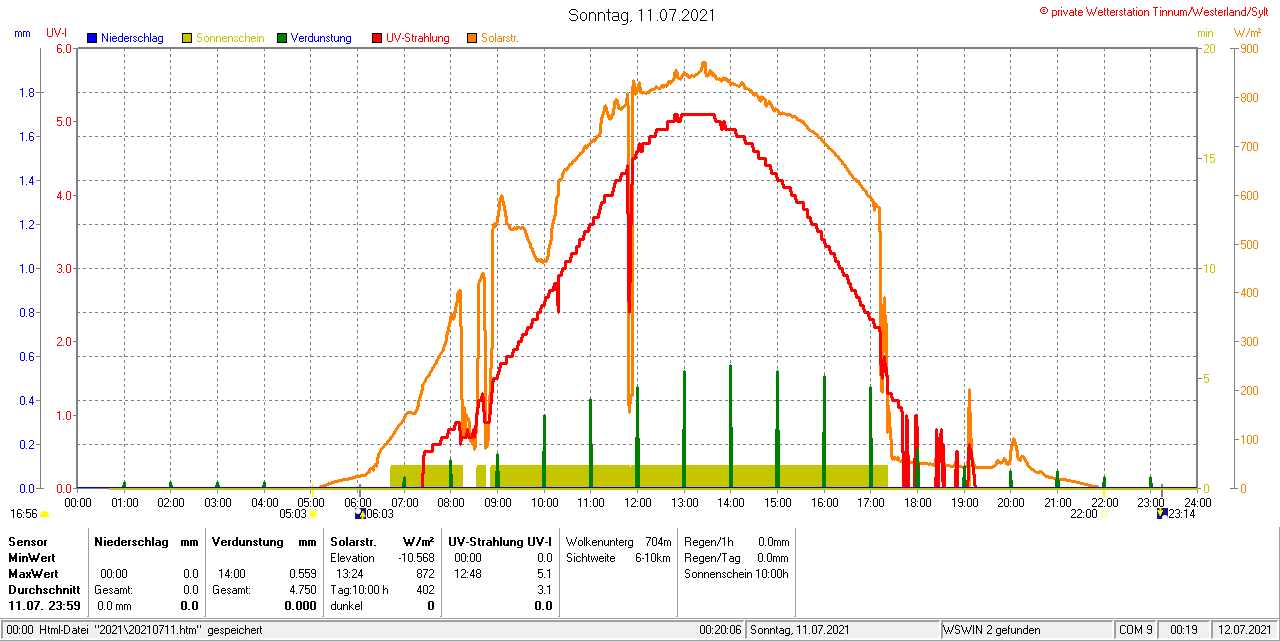Click the COM 9 status panel
This screenshot has height=641, width=1280.
1136,630
